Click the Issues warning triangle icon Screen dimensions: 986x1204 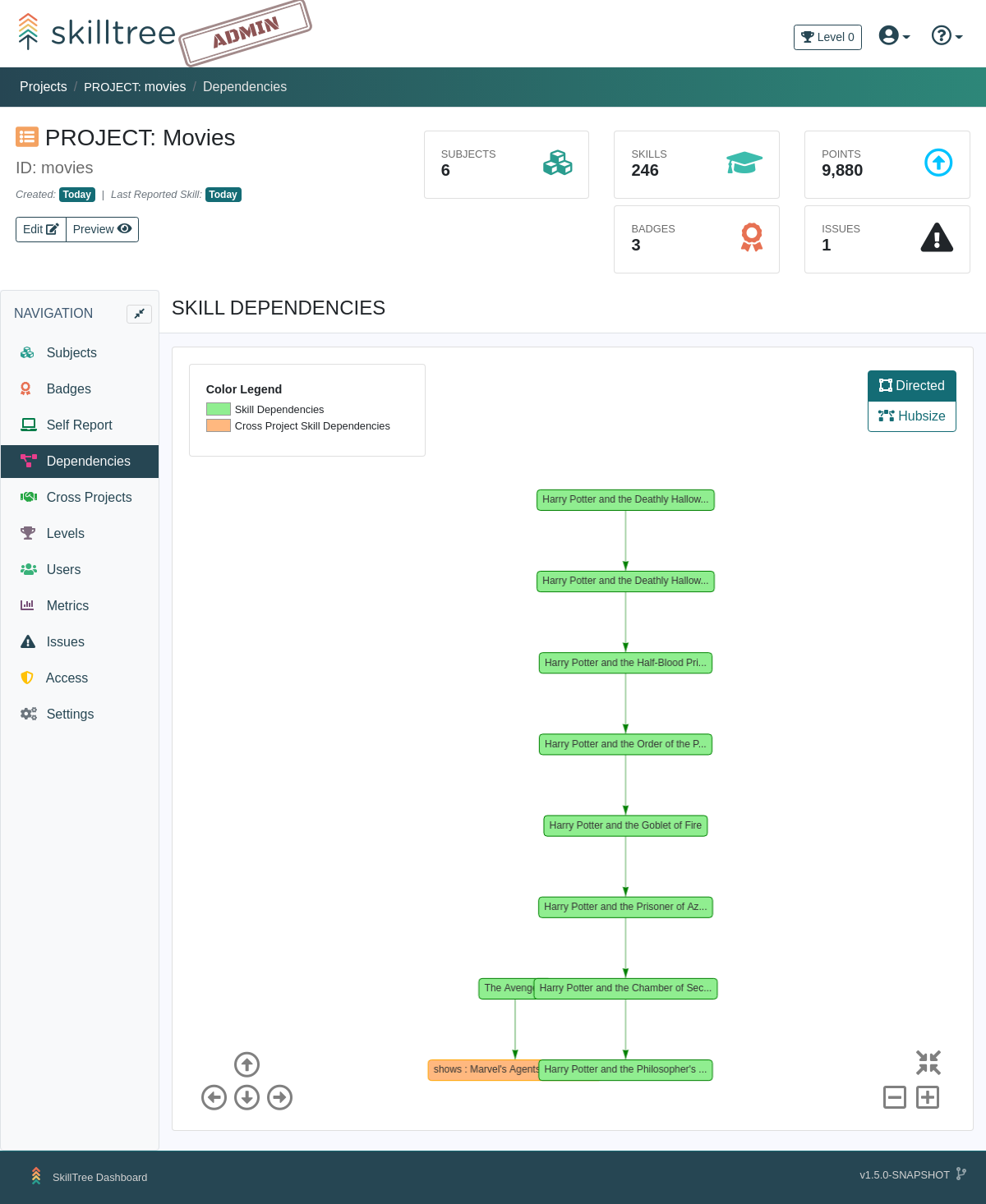click(x=937, y=237)
